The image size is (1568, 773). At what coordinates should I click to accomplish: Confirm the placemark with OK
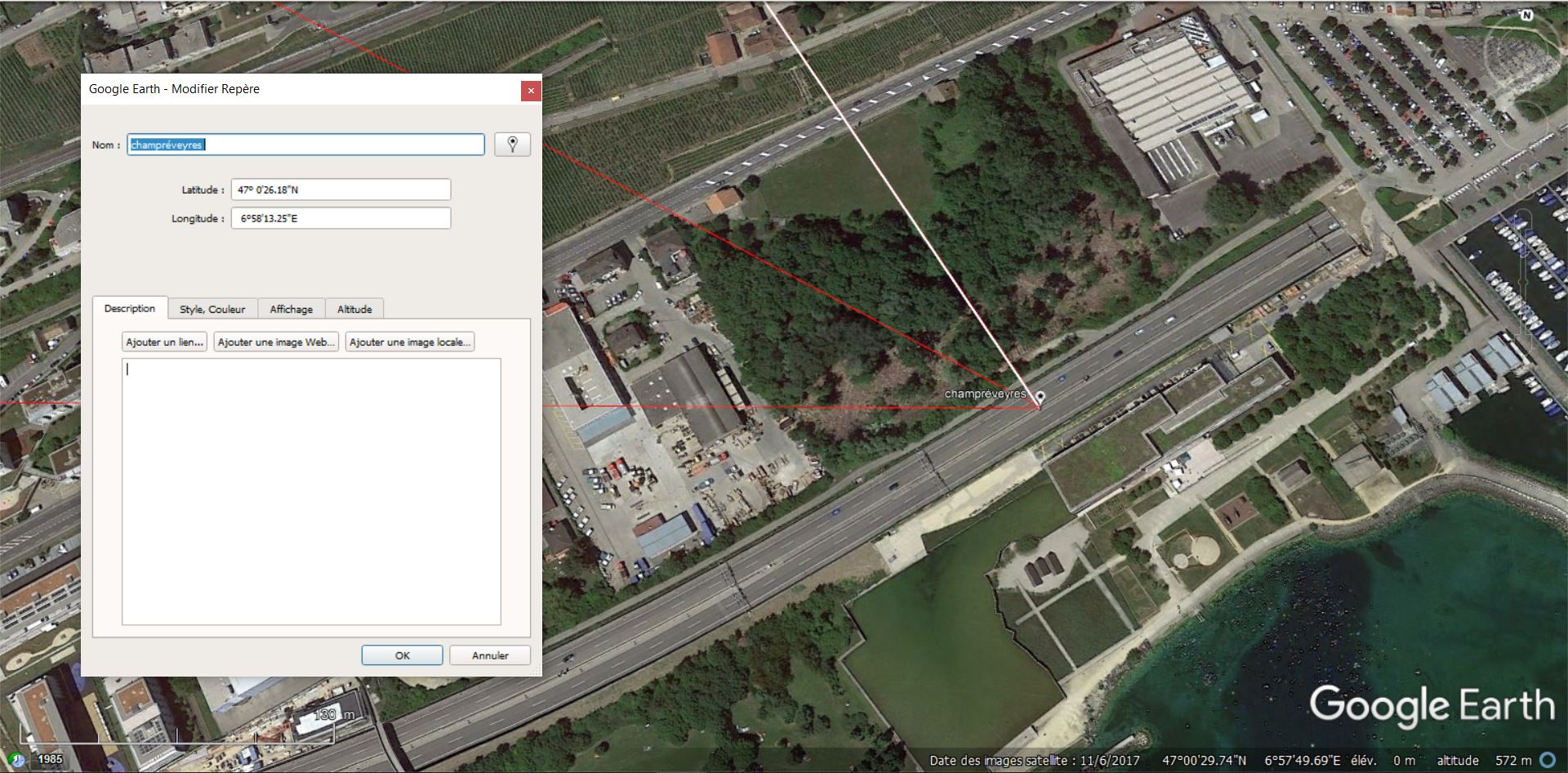(x=403, y=655)
